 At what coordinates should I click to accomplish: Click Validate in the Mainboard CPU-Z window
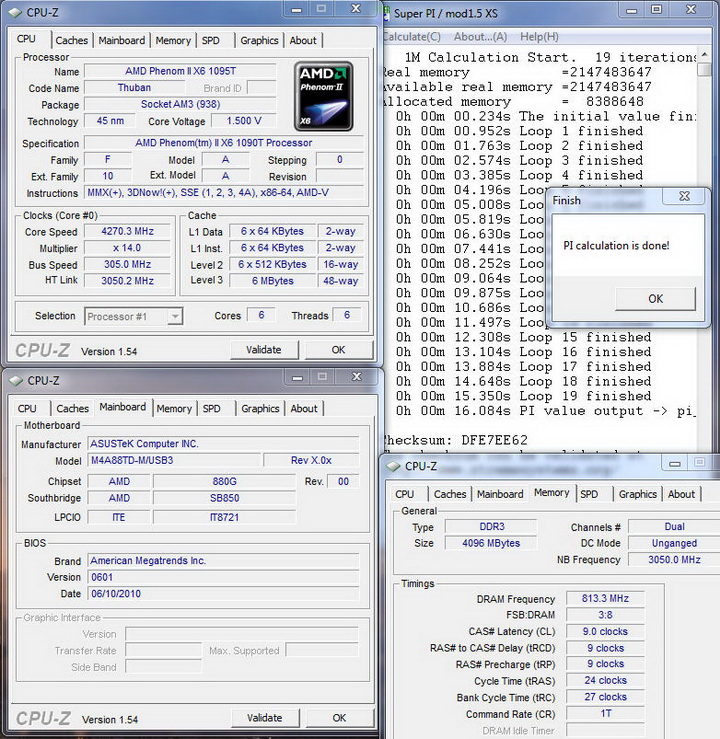tap(265, 718)
